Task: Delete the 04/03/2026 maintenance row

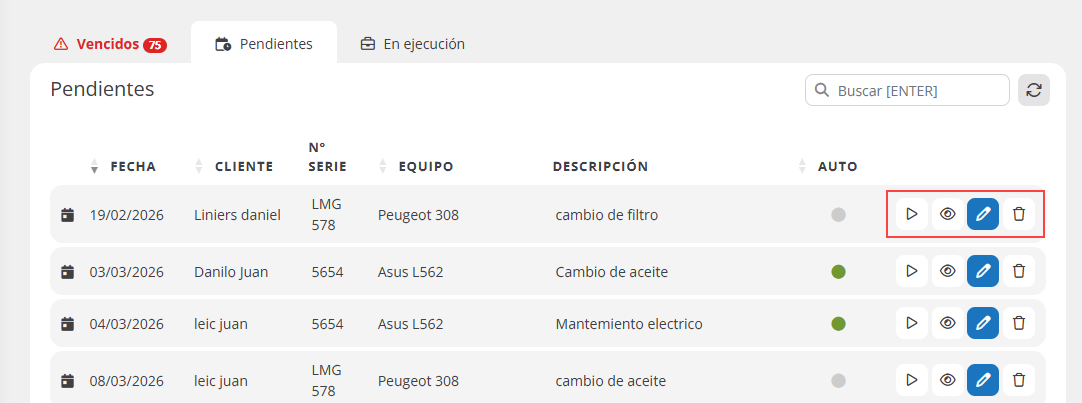Action: [x=1019, y=323]
